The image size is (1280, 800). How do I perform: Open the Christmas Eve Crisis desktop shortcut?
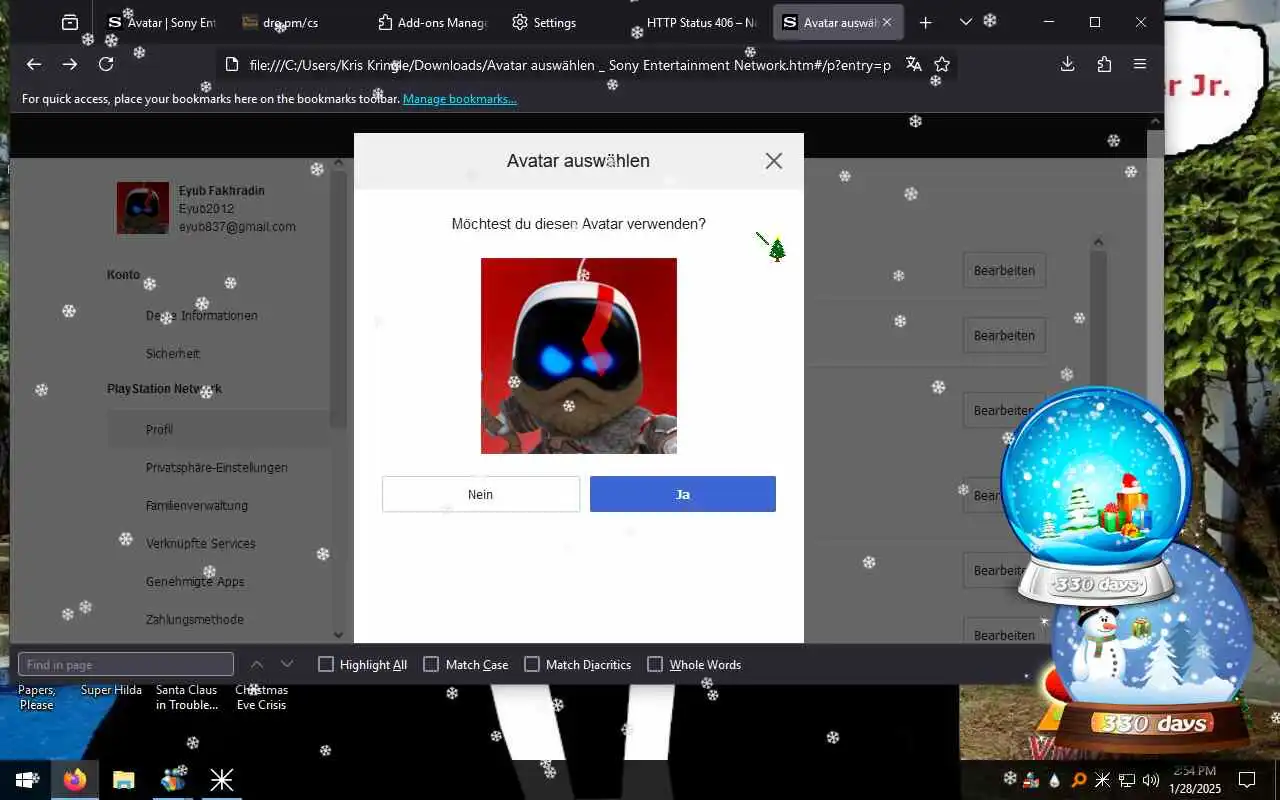click(x=261, y=697)
